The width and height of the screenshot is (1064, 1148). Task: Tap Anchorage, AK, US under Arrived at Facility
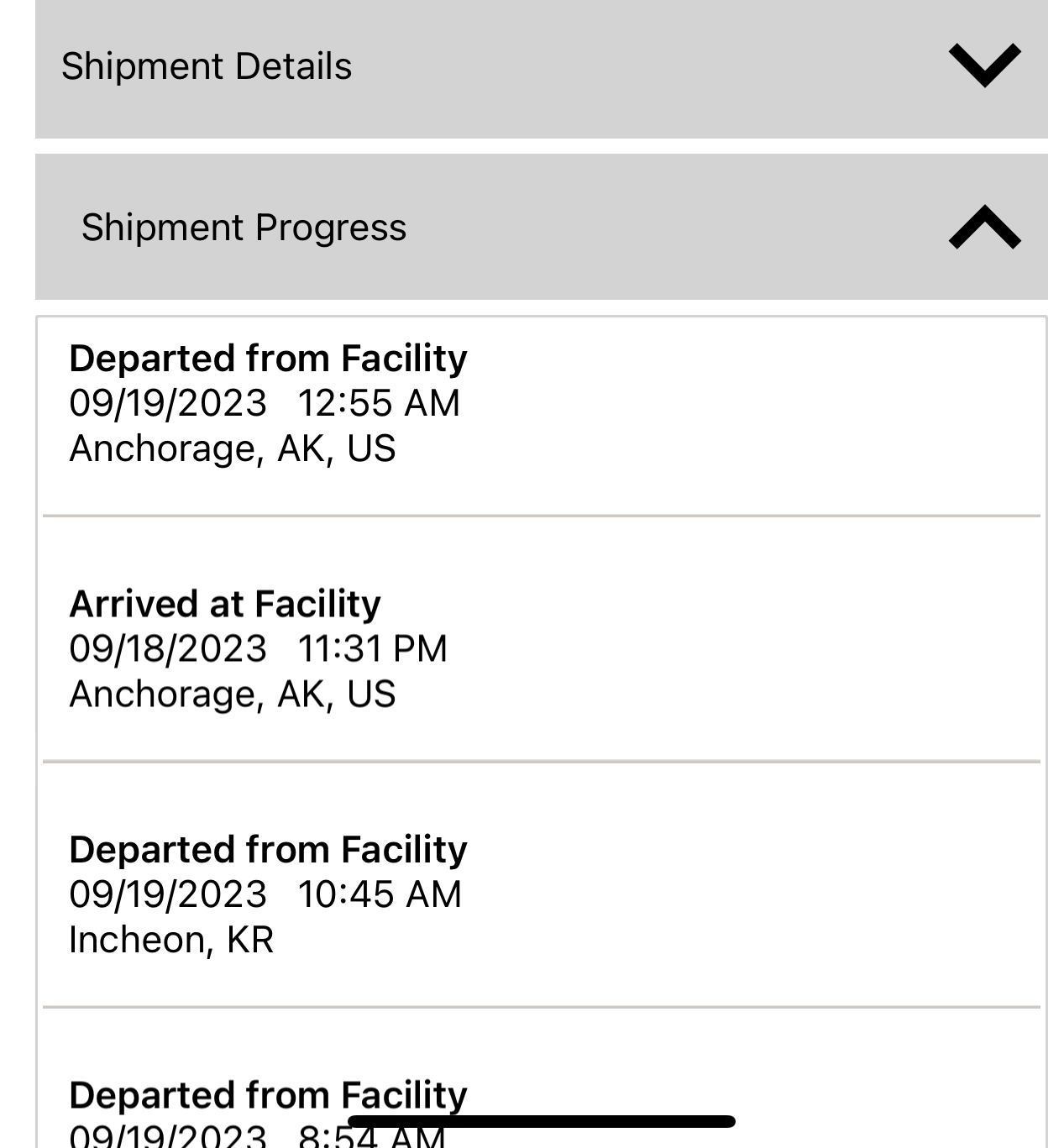233,695
